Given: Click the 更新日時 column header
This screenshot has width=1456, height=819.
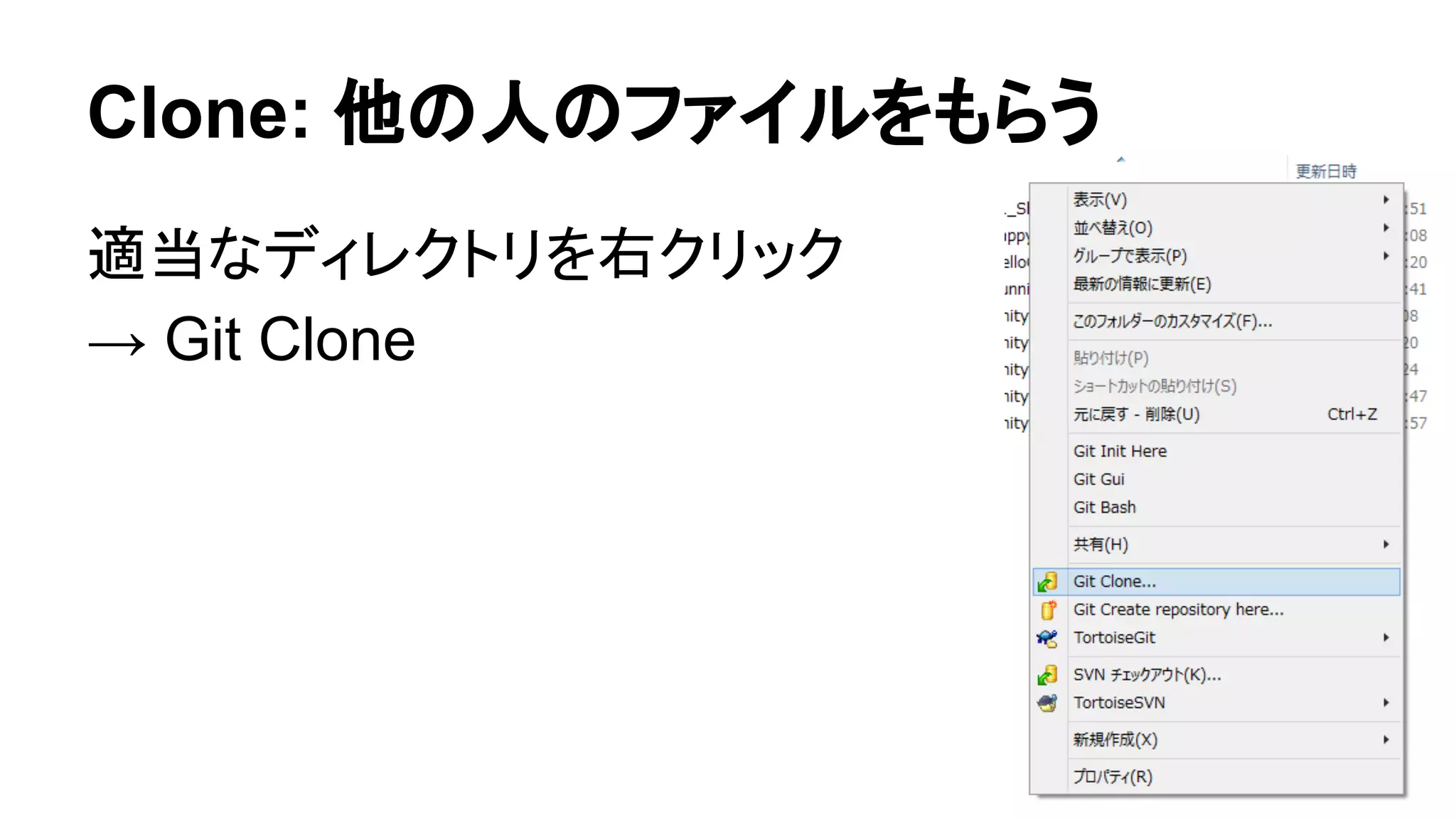Looking at the screenshot, I should (1326, 171).
